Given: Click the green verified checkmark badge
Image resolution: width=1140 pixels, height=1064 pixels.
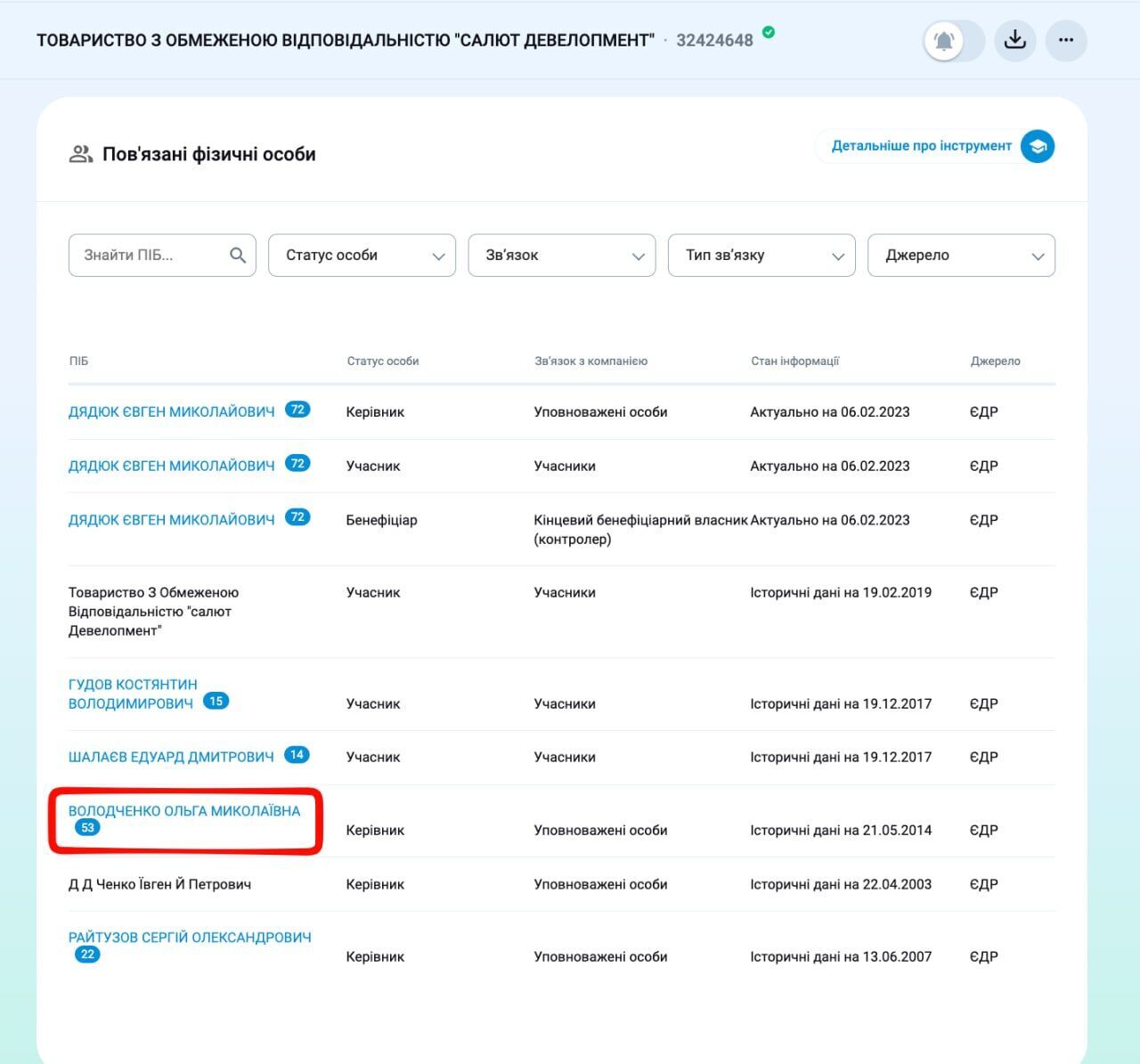Looking at the screenshot, I should tap(769, 32).
